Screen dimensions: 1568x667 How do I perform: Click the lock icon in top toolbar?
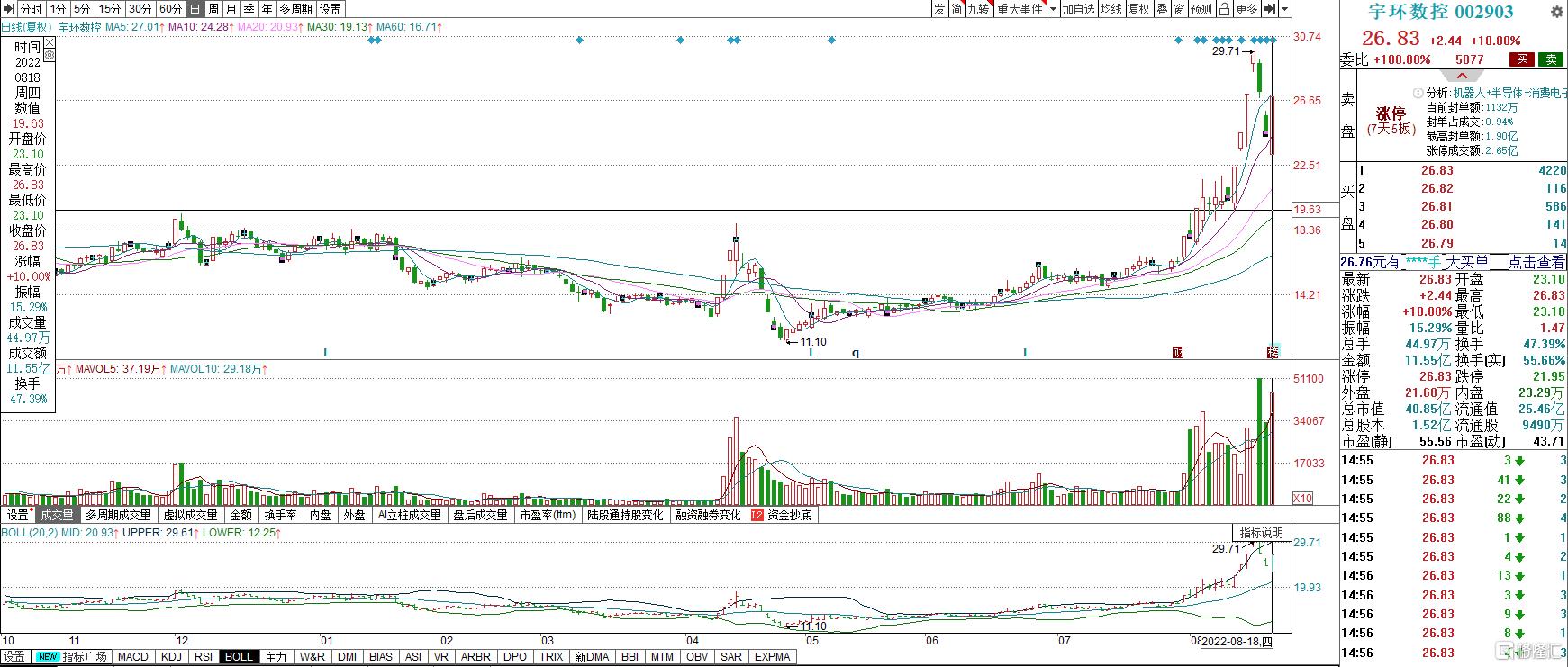1223,9
